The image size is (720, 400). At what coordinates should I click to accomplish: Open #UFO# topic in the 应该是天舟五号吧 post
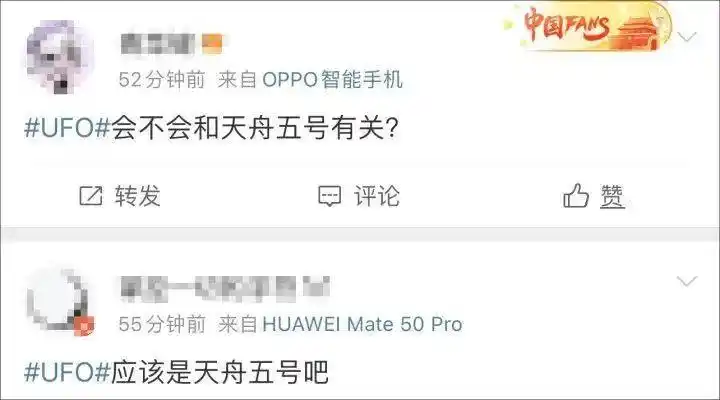(x=67, y=372)
